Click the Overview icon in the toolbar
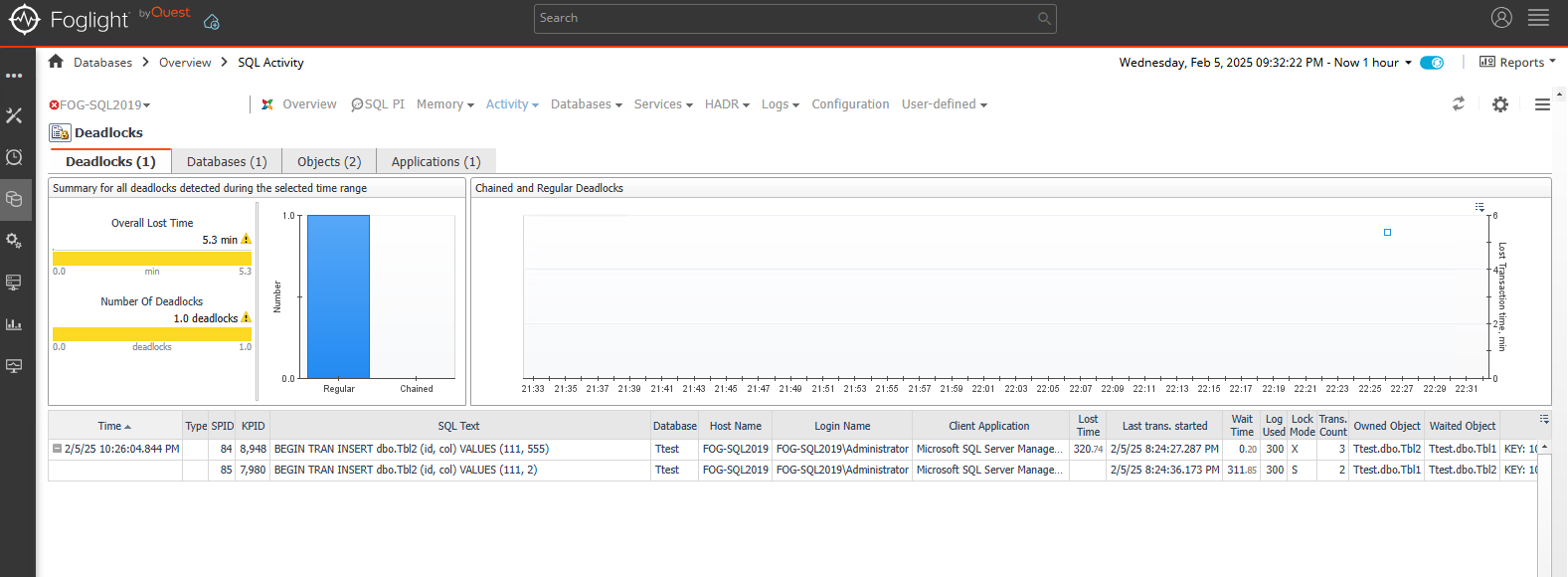This screenshot has width=1568, height=577. [x=267, y=104]
